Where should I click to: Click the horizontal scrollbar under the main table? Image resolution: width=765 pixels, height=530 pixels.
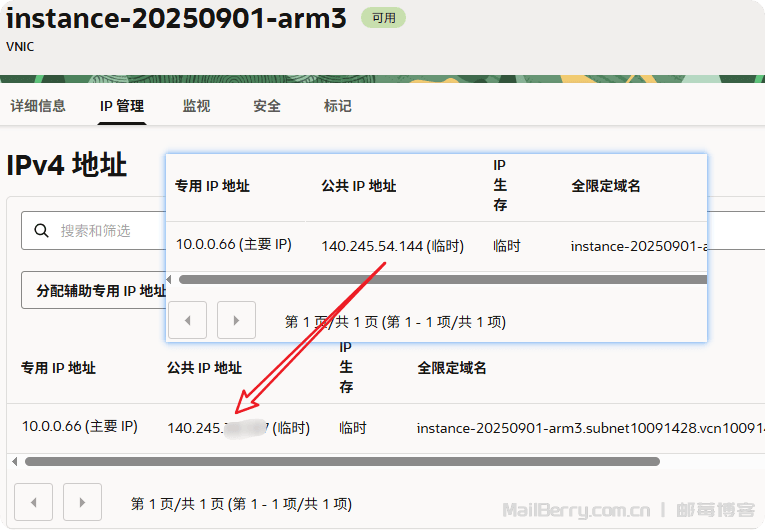[340, 462]
